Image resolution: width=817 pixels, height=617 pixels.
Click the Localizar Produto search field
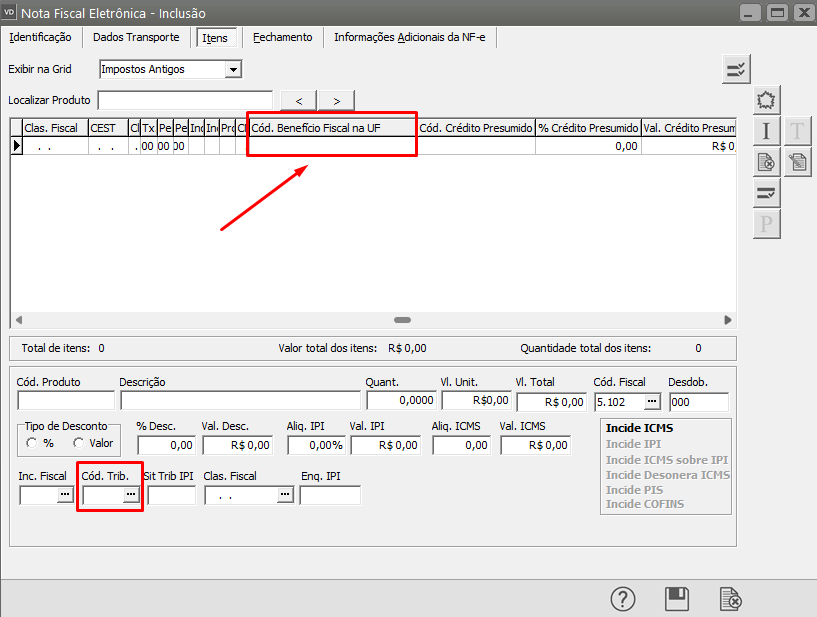click(x=186, y=100)
